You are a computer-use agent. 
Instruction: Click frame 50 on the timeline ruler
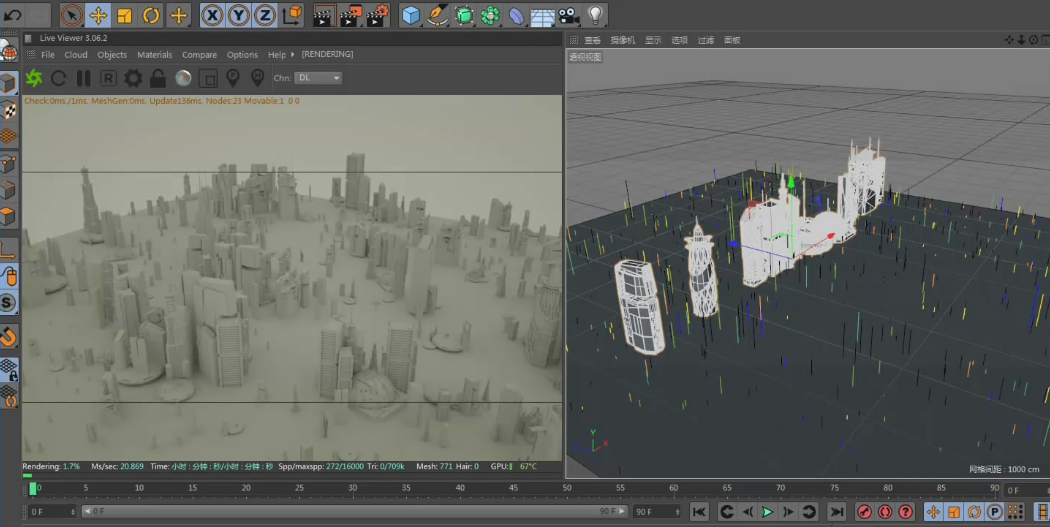tap(566, 489)
